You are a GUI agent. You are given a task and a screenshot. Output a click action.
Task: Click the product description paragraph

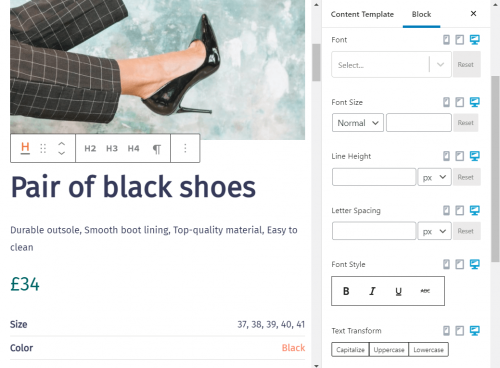154,238
